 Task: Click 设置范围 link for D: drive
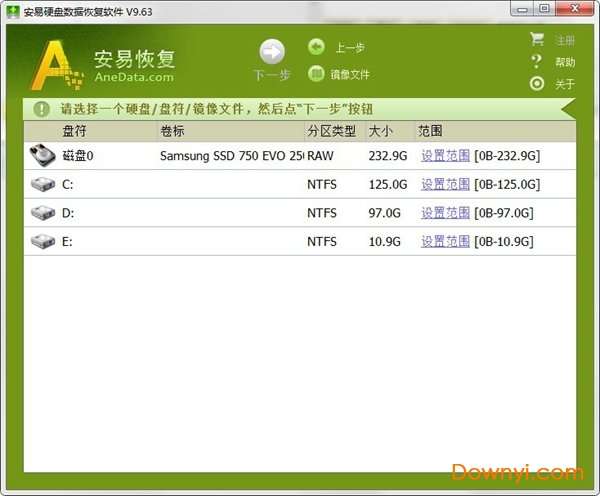(x=445, y=213)
